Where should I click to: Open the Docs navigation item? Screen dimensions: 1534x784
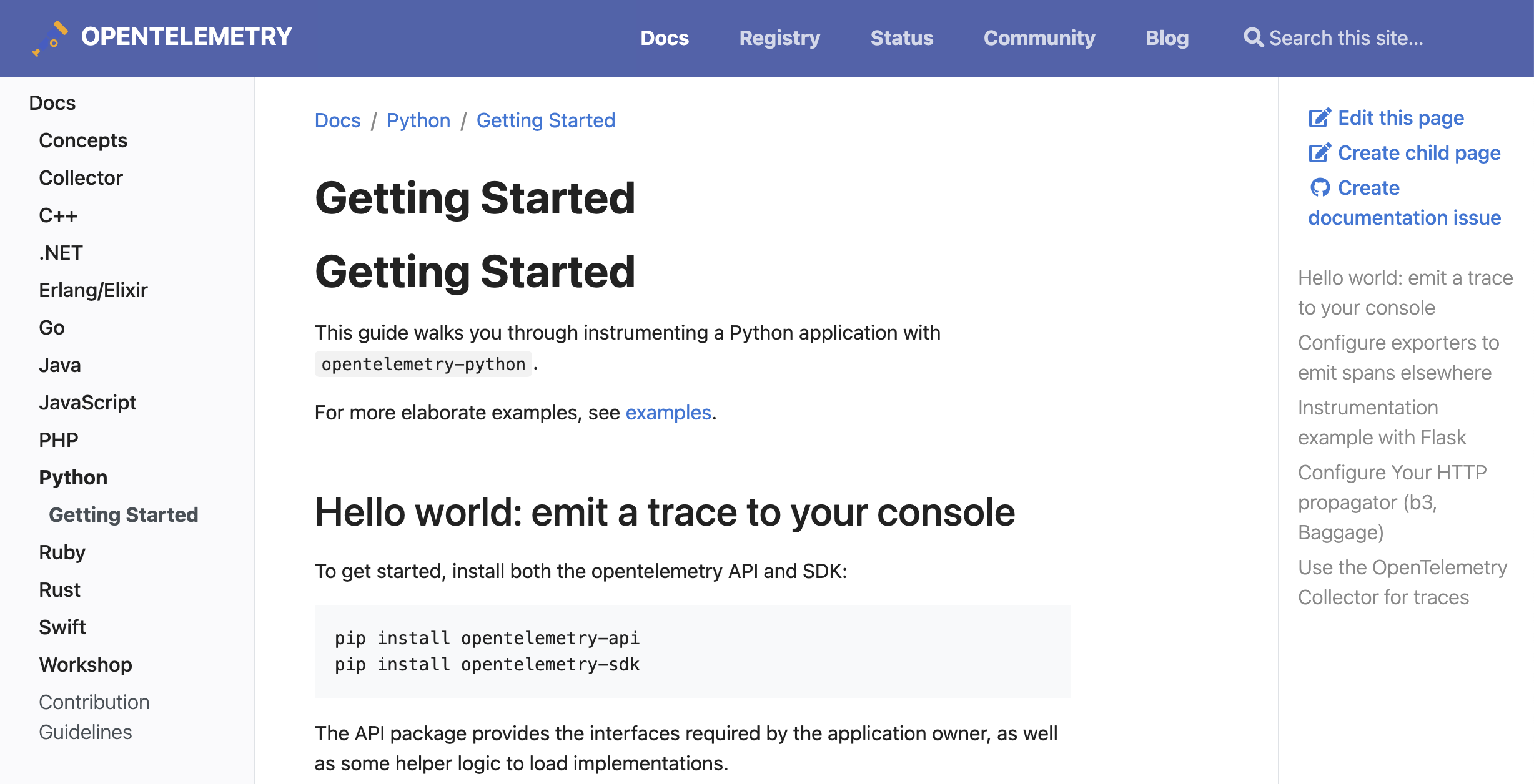point(665,37)
